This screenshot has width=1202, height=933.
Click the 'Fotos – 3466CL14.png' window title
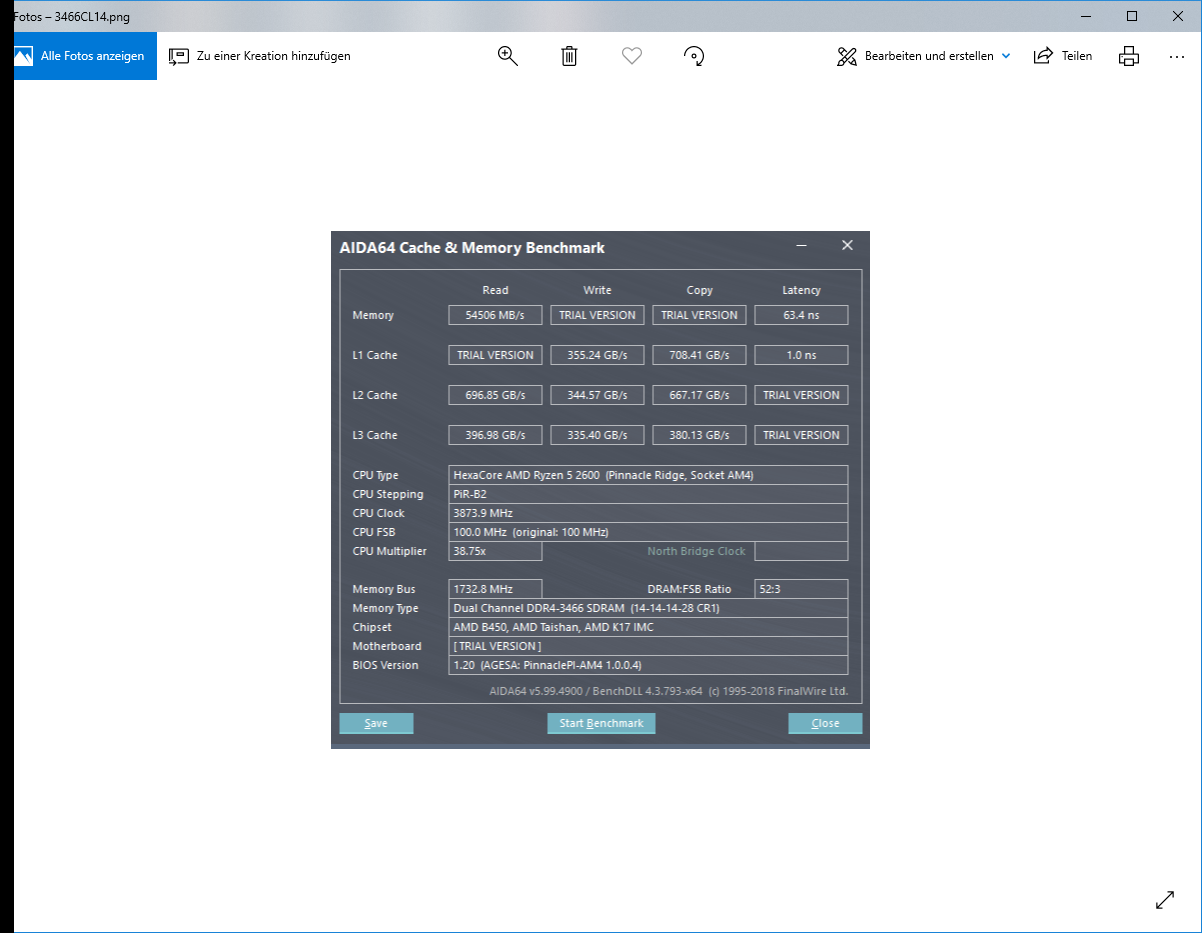coord(71,17)
